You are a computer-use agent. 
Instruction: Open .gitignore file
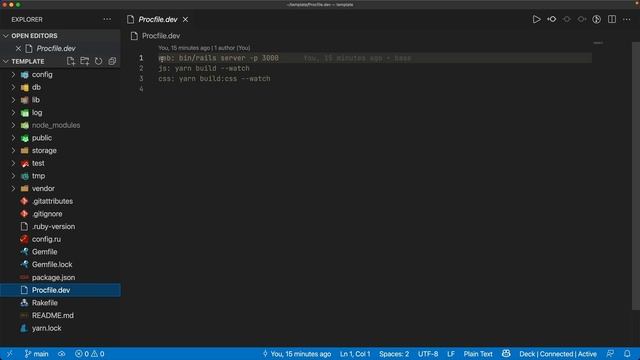coord(60,214)
